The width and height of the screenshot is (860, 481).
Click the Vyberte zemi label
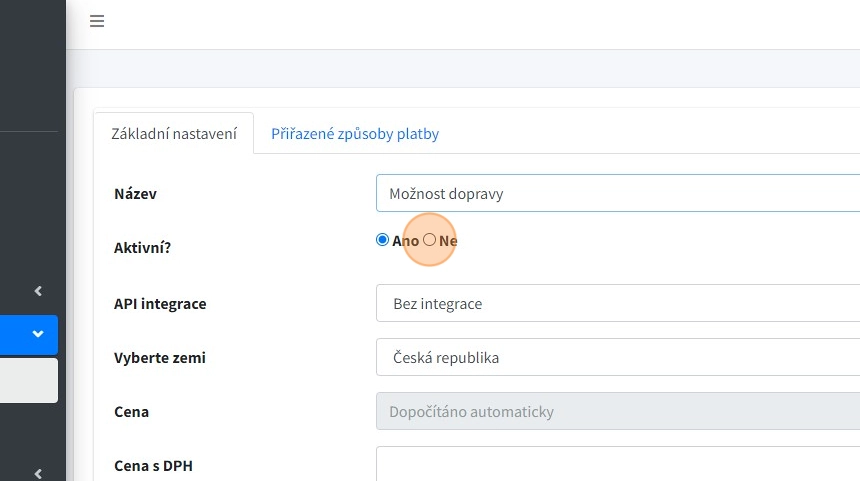pos(160,357)
